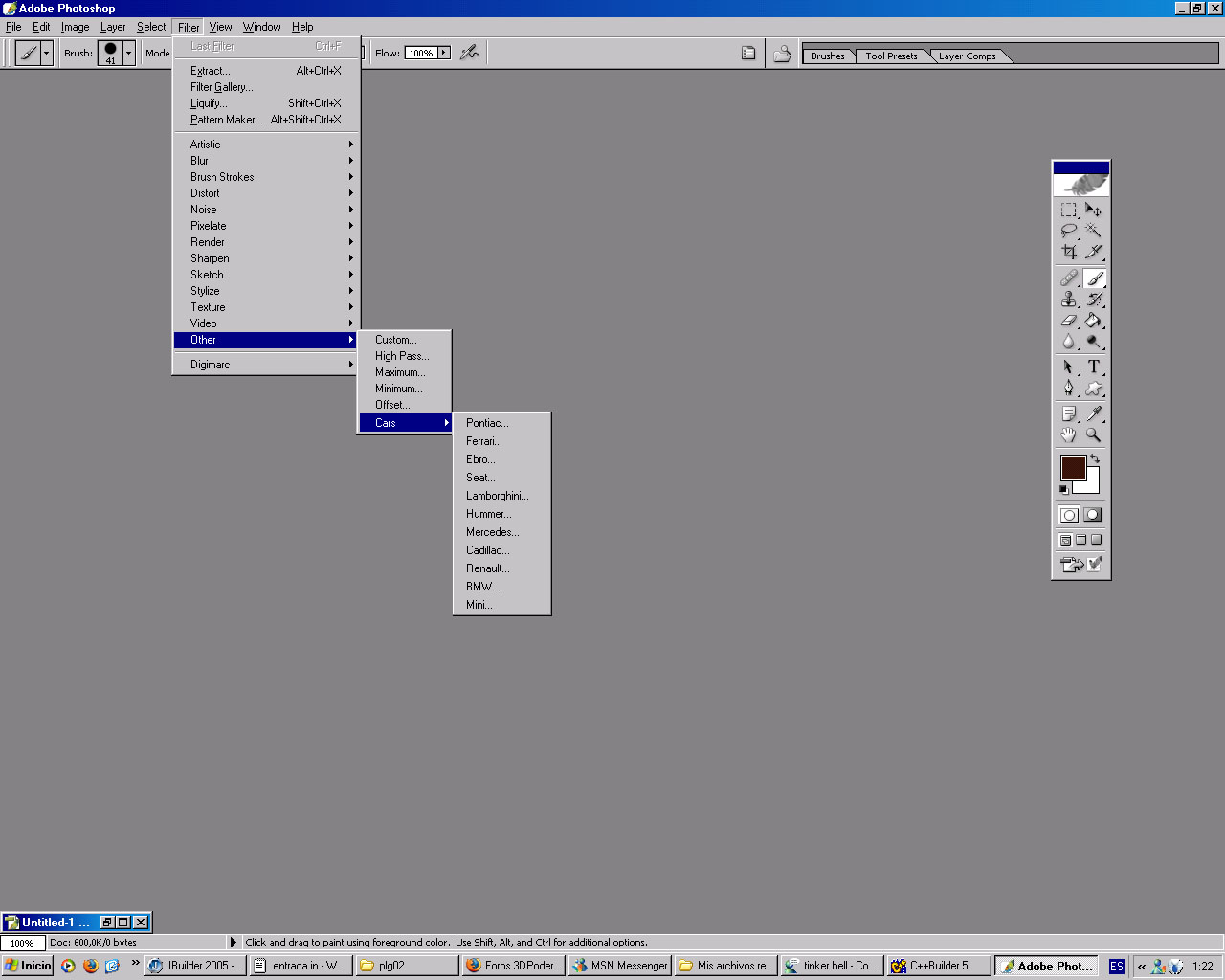Switch to the Layer Comps tab
The width and height of the screenshot is (1225, 980).
pyautogui.click(x=967, y=56)
